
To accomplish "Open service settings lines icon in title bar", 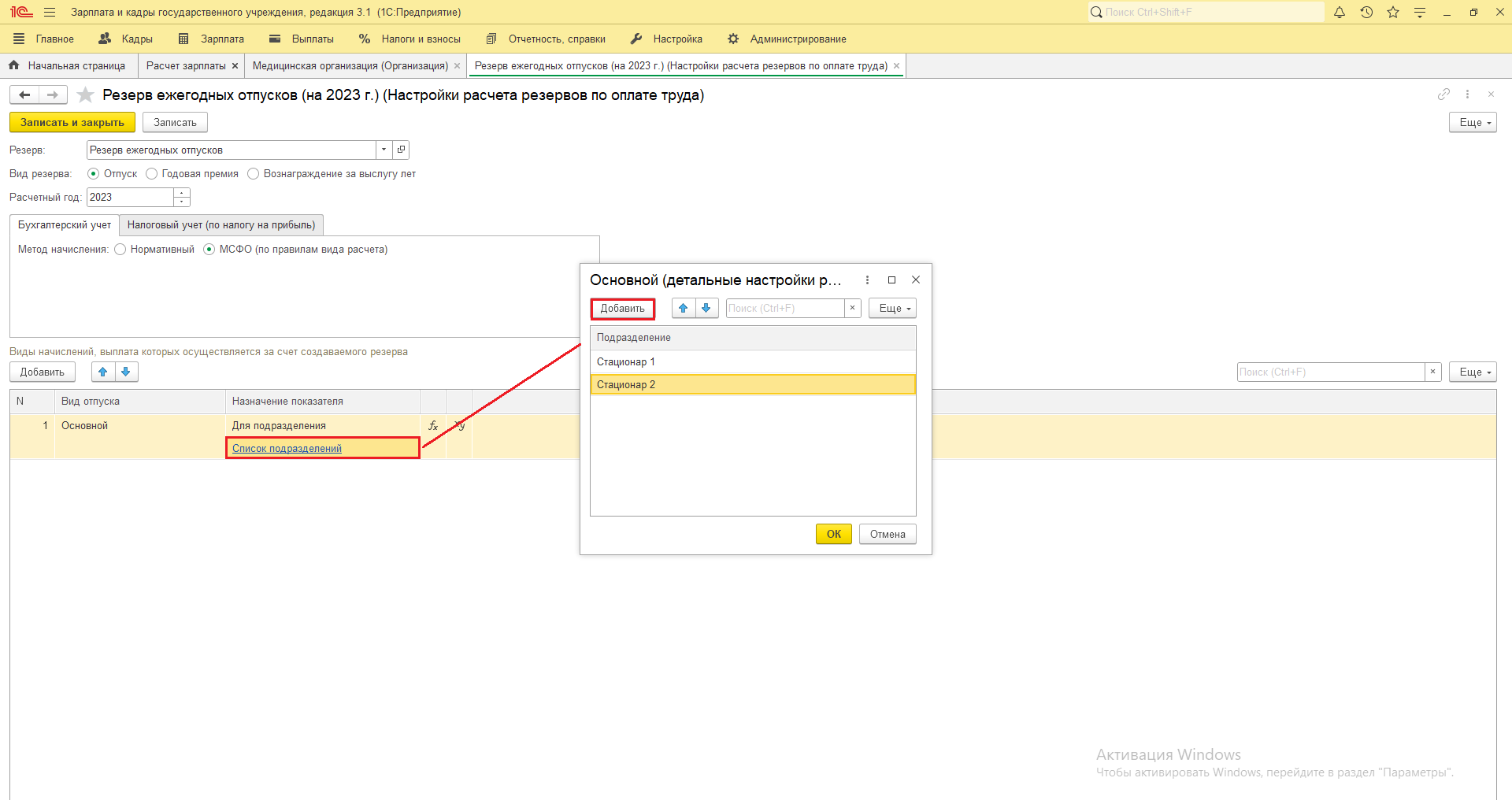I will pyautogui.click(x=1420, y=13).
